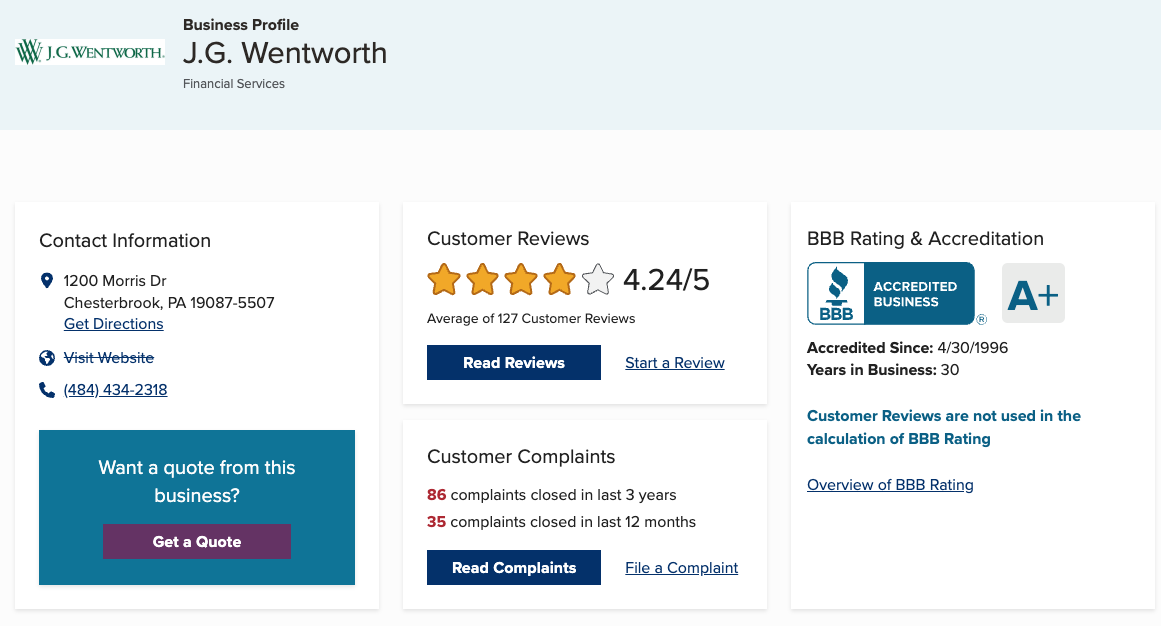Call the (484) 434-2318 phone number
The height and width of the screenshot is (626, 1161).
click(116, 390)
